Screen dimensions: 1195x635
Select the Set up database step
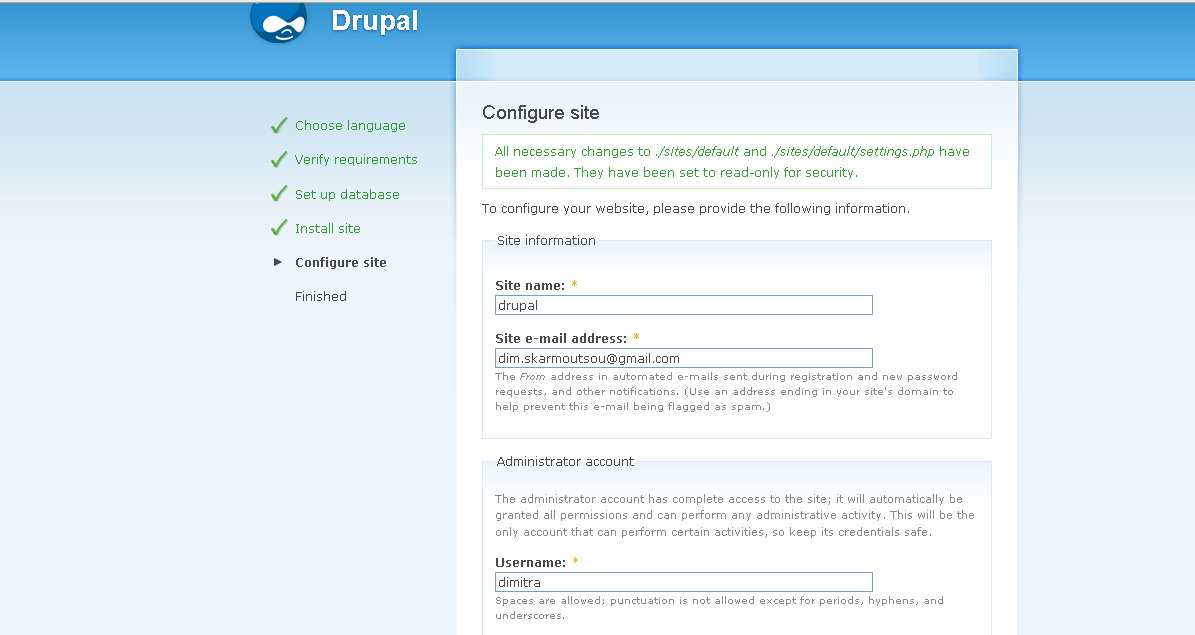[347, 194]
